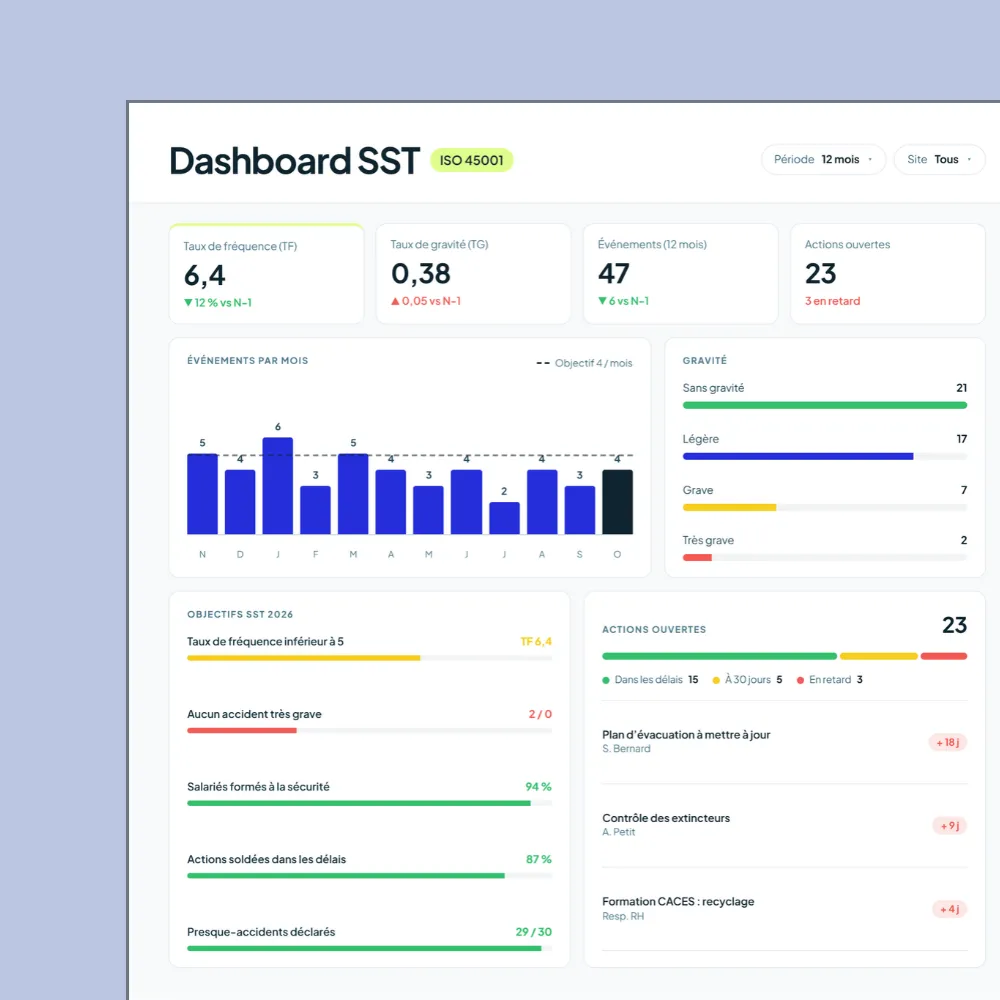Viewport: 1000px width, 1000px height.
Task: Click the dashed line marker beside Objectif 4 / mois
Action: point(543,363)
